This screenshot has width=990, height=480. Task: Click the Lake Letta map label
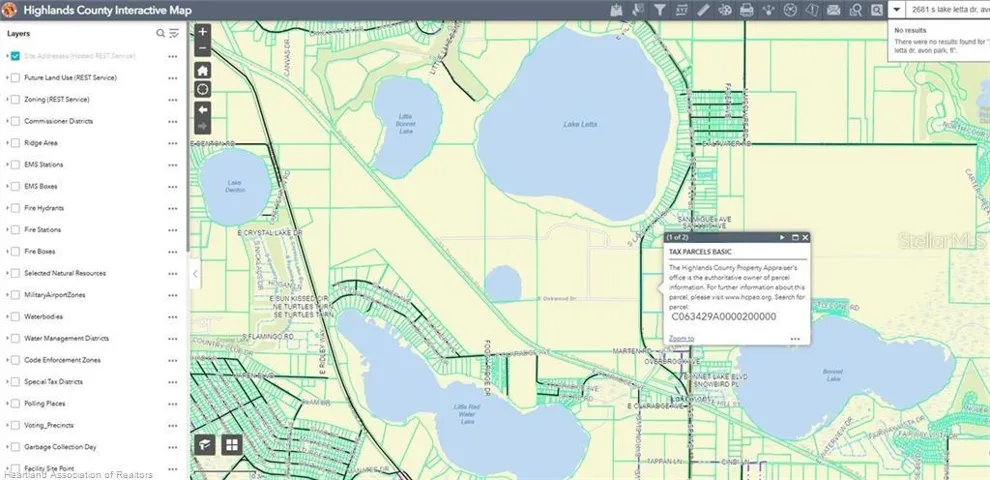(580, 124)
